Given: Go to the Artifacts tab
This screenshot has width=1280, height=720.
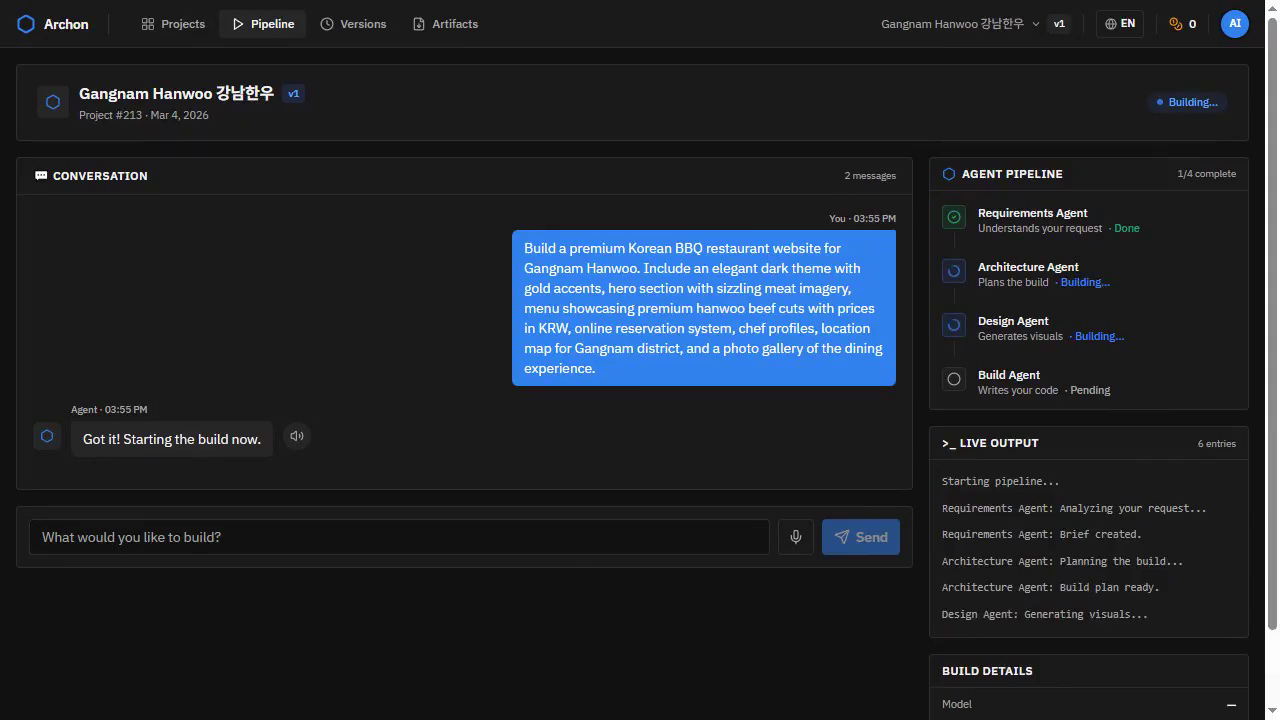Looking at the screenshot, I should (x=445, y=24).
